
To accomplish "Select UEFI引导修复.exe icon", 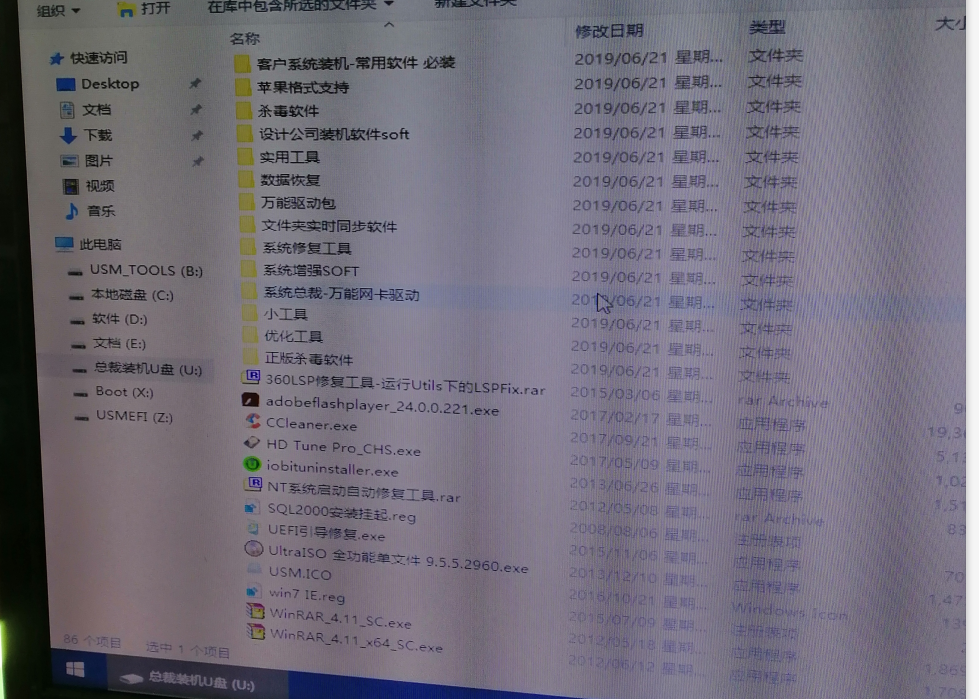I will (x=253, y=529).
